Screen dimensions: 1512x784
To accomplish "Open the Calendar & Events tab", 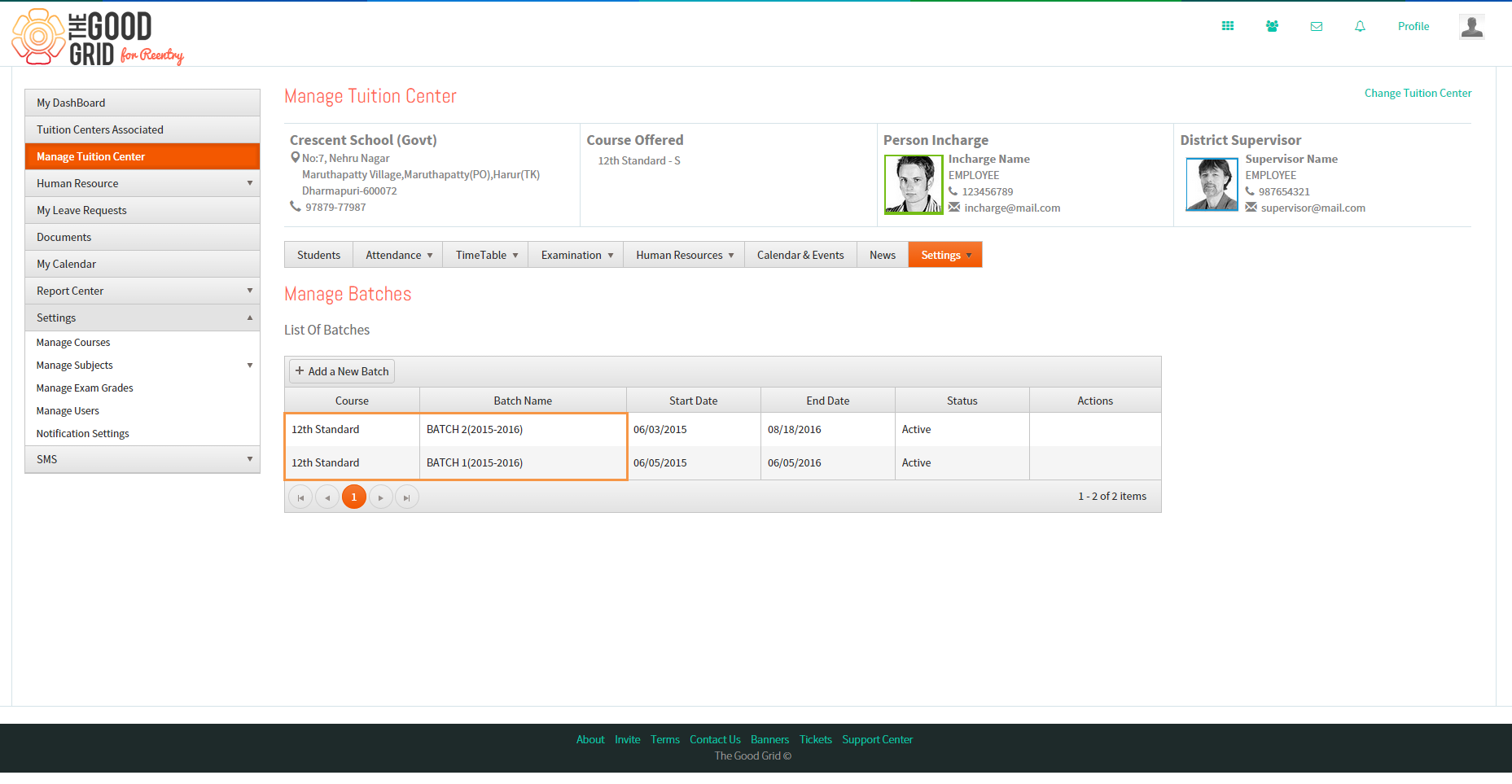I will [800, 255].
